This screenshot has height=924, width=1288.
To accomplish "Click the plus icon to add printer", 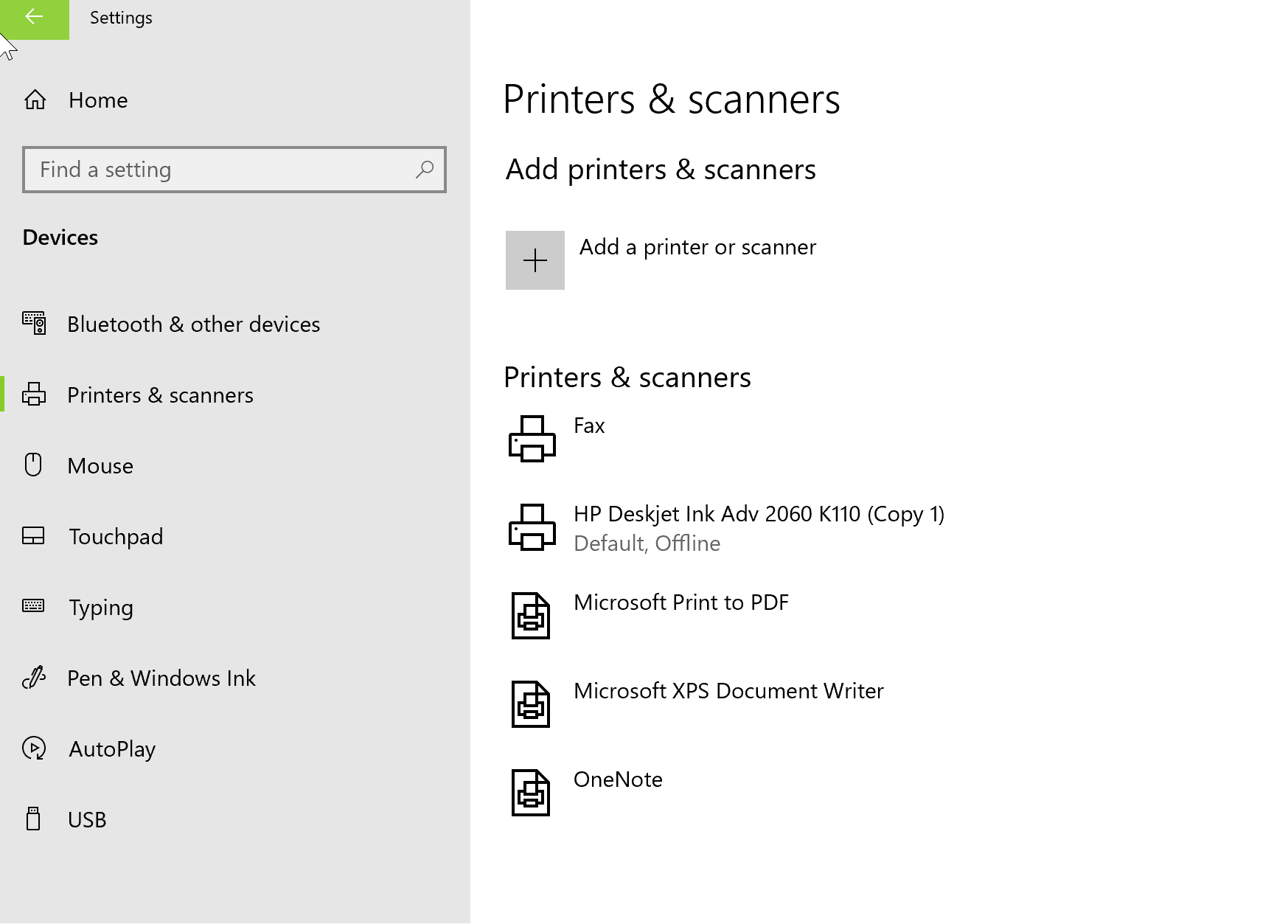I will 535,260.
